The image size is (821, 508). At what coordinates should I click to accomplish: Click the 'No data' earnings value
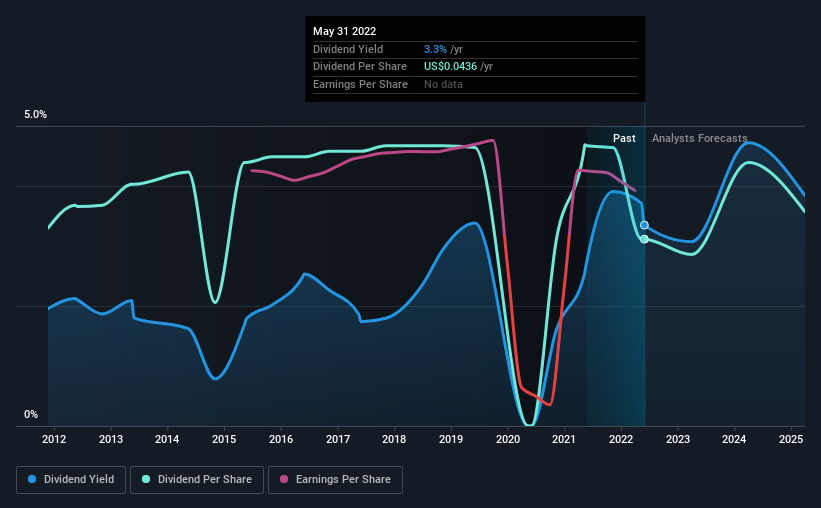coord(443,84)
